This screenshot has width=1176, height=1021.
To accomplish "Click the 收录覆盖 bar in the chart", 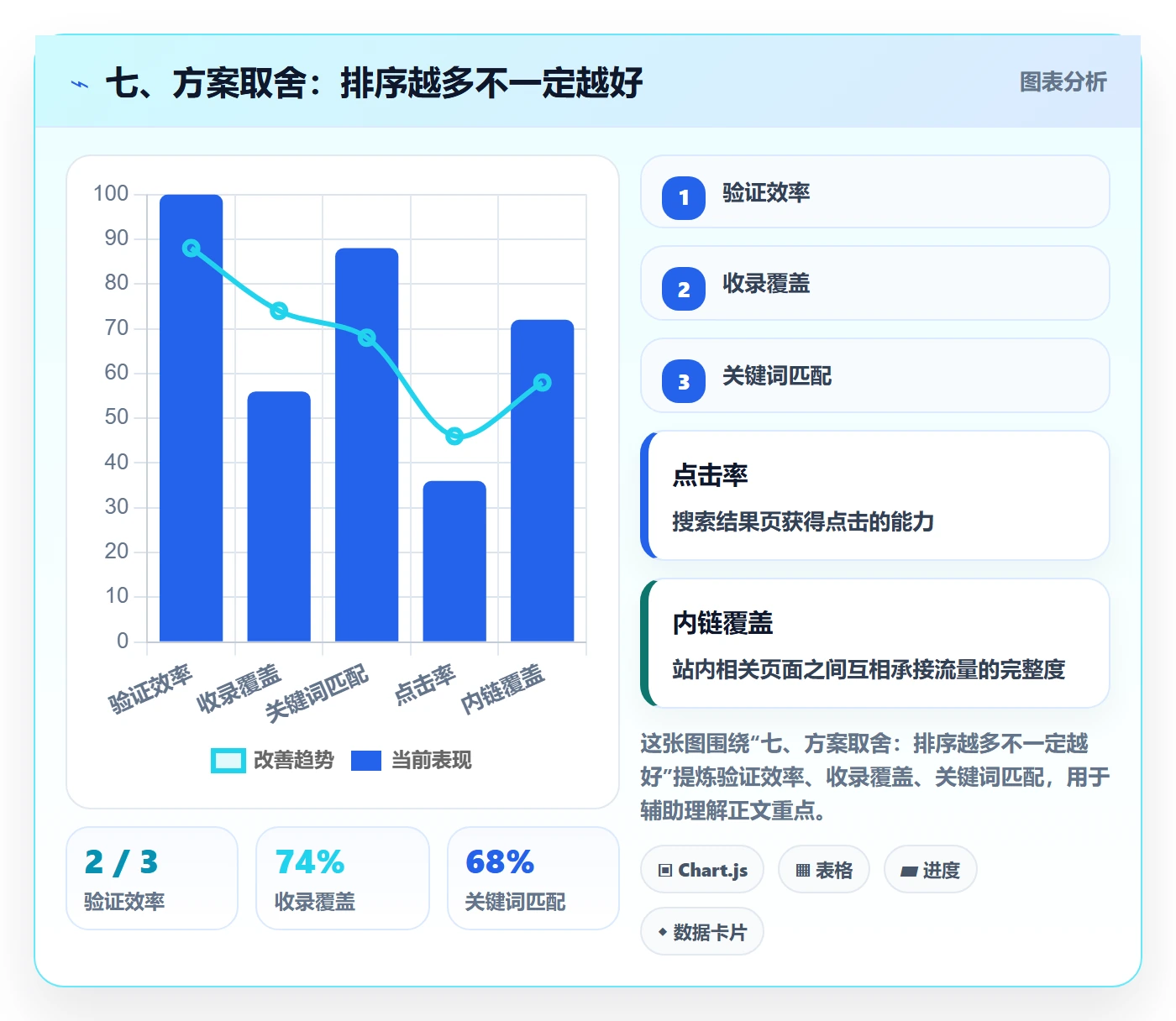I will tap(279, 516).
